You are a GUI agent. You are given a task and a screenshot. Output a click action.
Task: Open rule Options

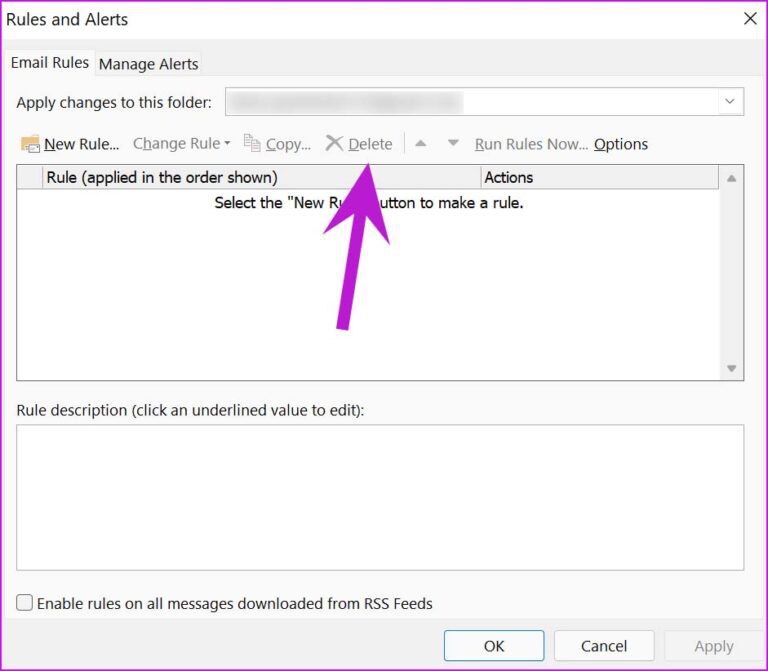click(621, 144)
